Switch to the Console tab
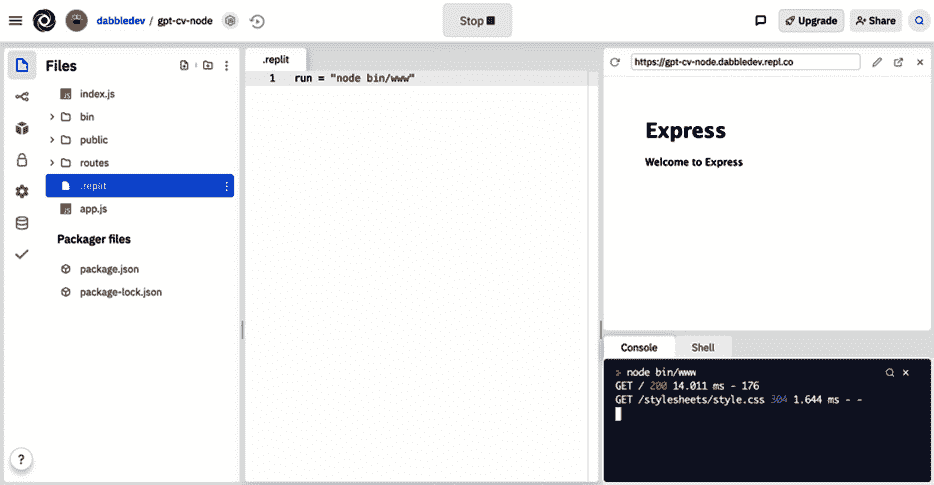The height and width of the screenshot is (485, 934). pyautogui.click(x=639, y=347)
